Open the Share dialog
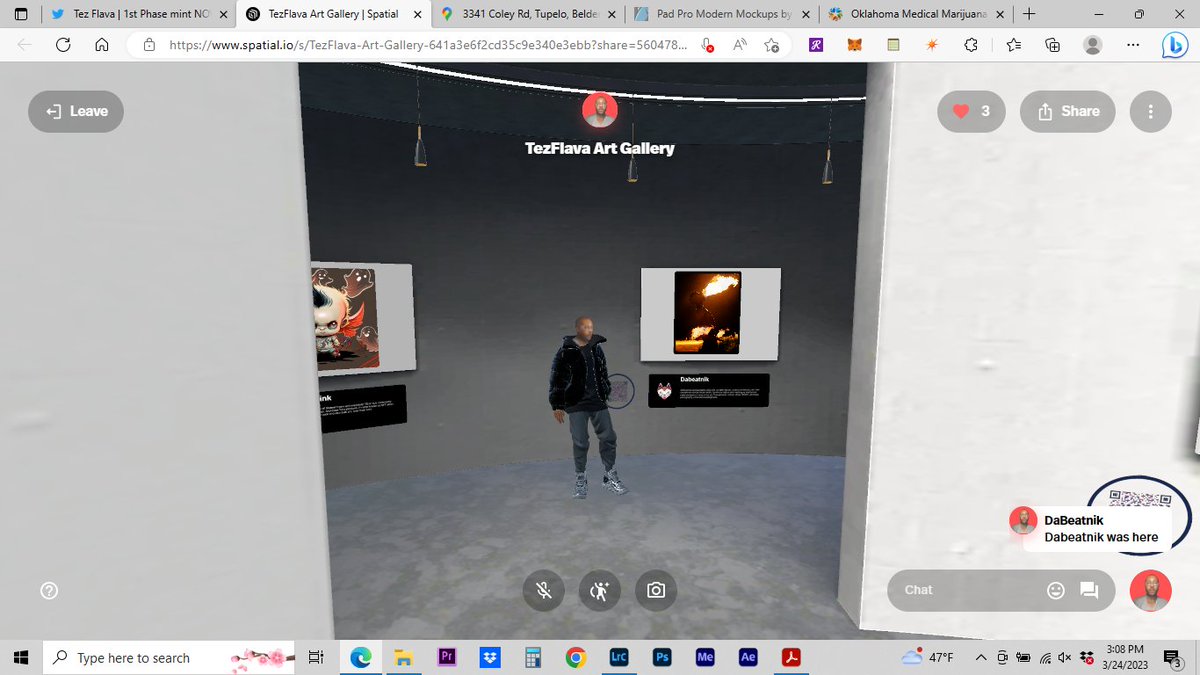 click(x=1067, y=111)
